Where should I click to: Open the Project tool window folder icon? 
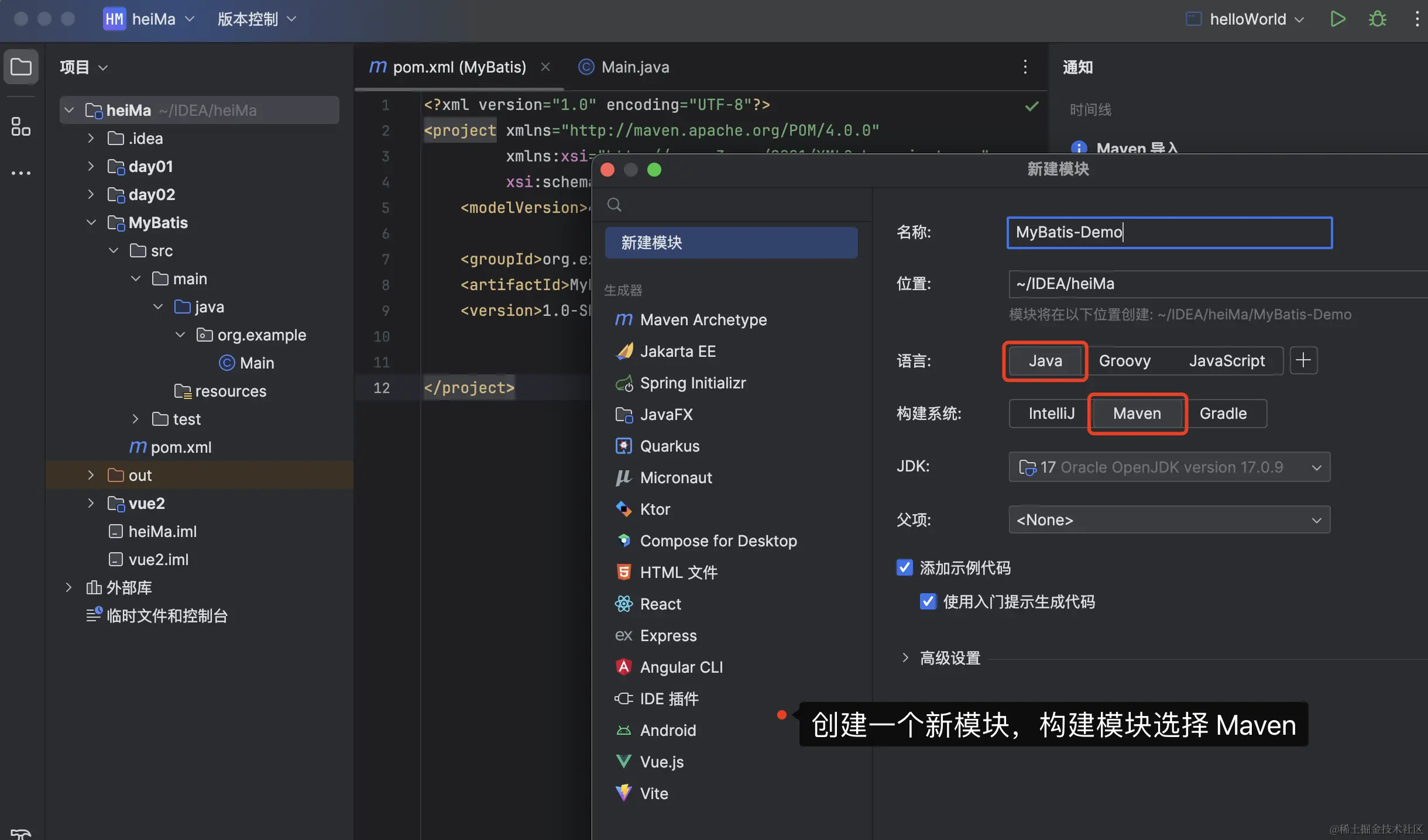point(21,67)
